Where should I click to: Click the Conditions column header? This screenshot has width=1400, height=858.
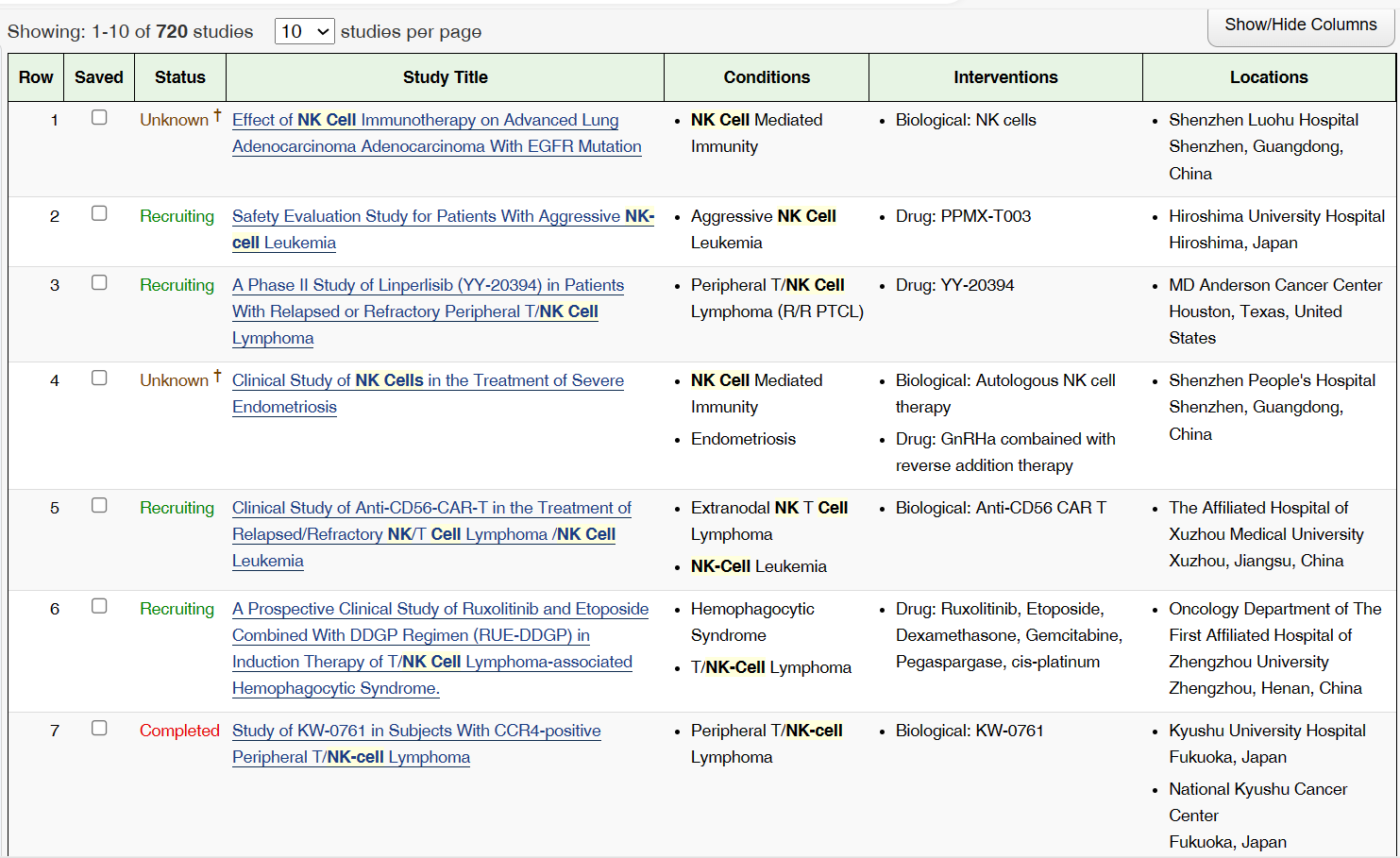click(767, 77)
